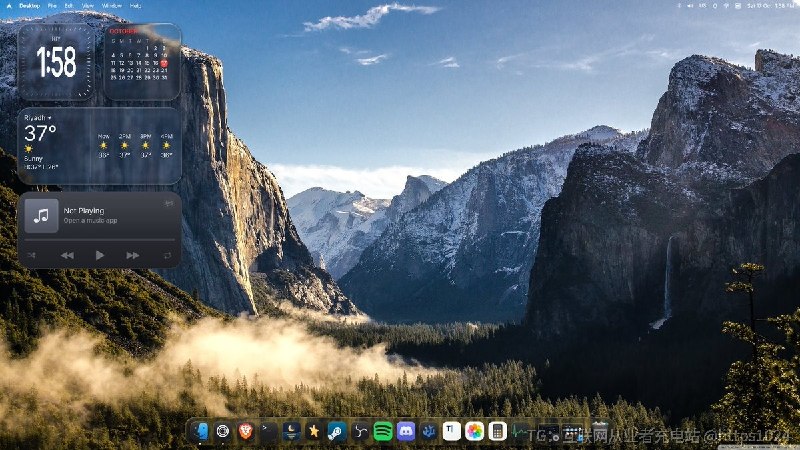Click the '2PM' hourly forecast column

(124, 146)
